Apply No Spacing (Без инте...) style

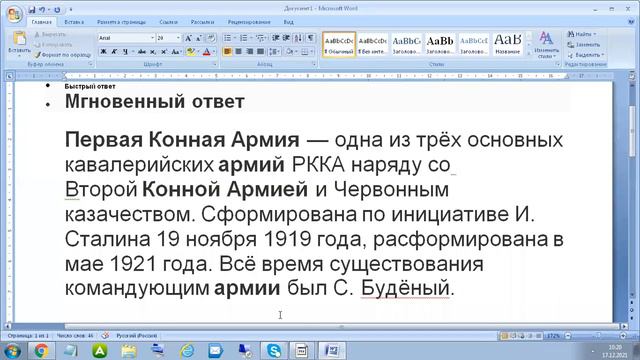(373, 44)
